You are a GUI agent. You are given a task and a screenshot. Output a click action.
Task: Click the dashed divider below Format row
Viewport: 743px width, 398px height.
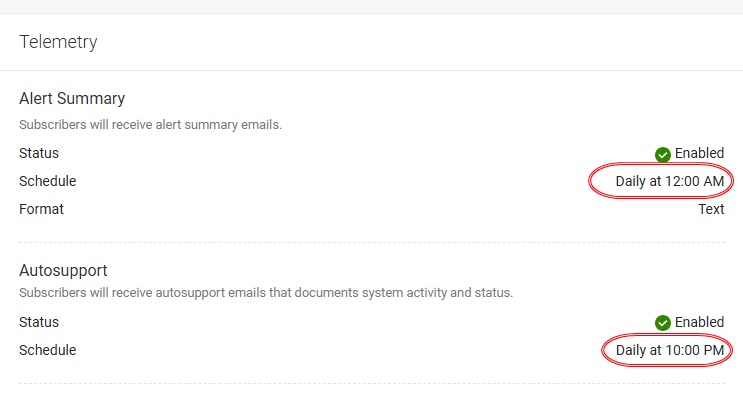(x=372, y=242)
